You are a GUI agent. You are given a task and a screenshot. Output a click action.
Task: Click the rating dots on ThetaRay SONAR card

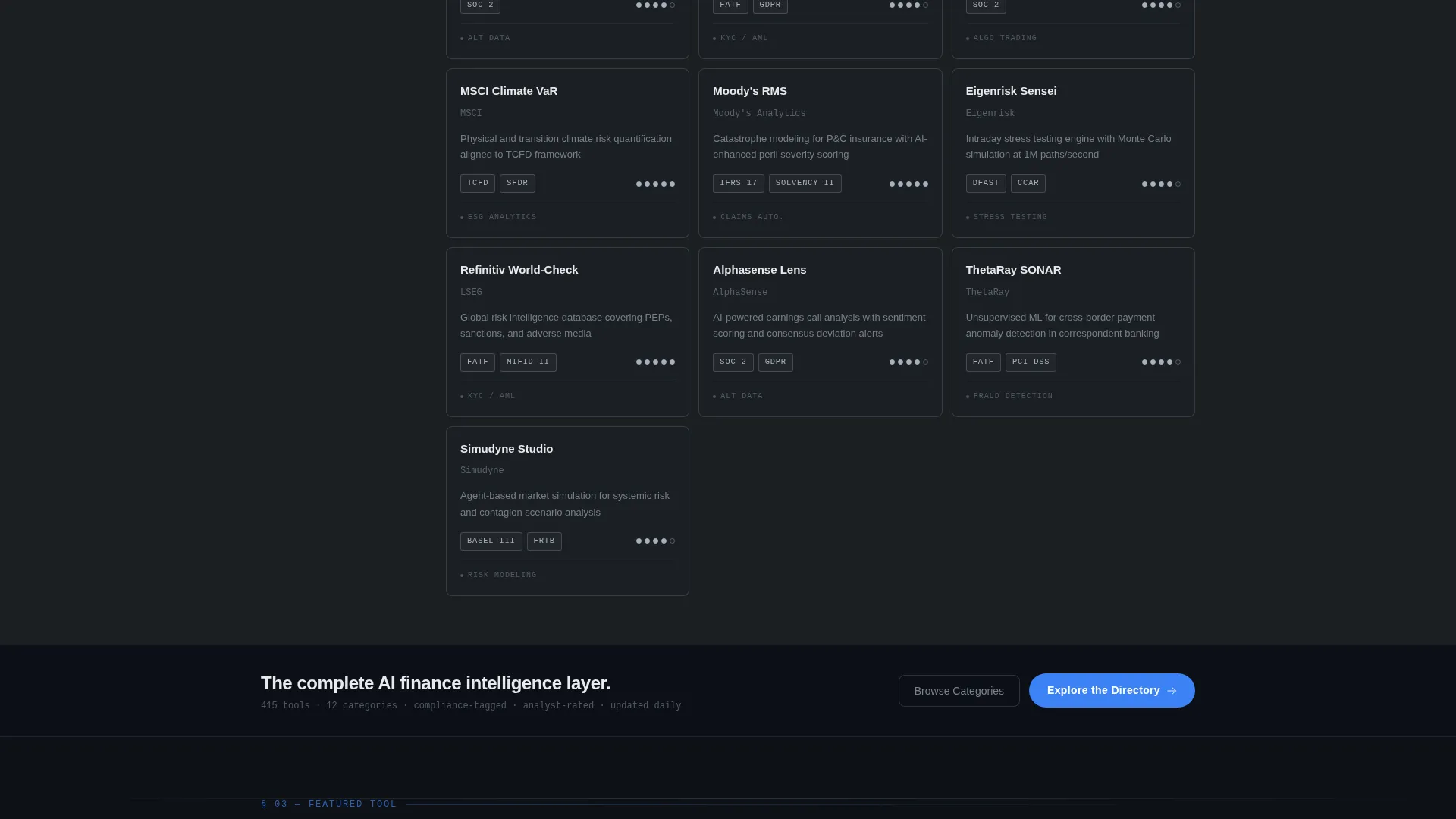click(1161, 362)
